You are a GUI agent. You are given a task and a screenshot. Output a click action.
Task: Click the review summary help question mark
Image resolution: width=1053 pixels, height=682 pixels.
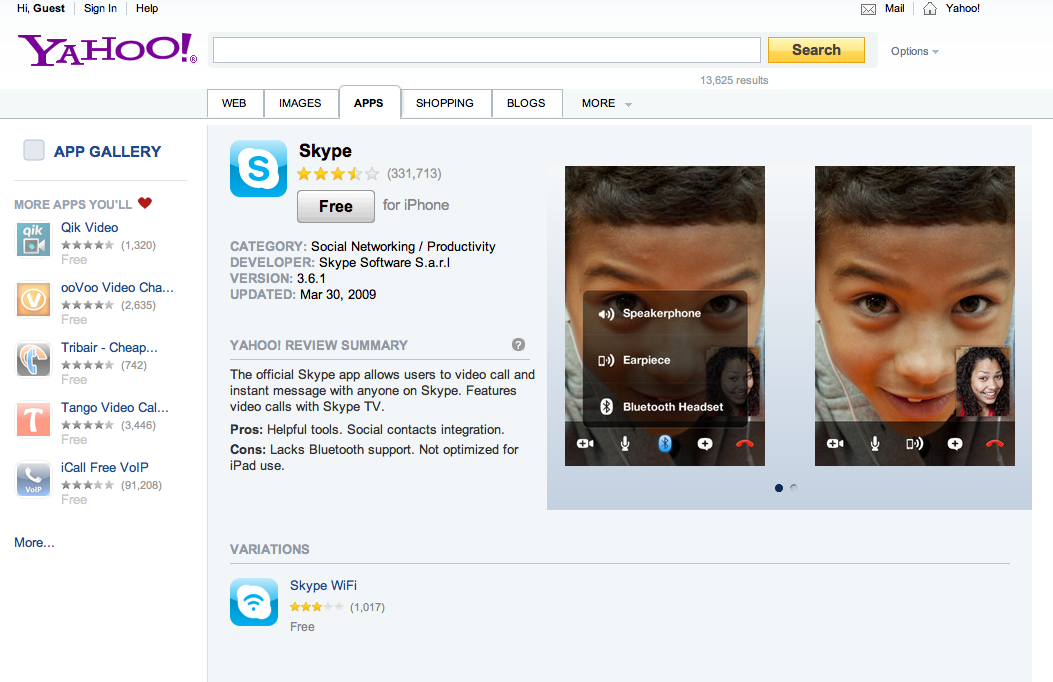click(x=518, y=344)
